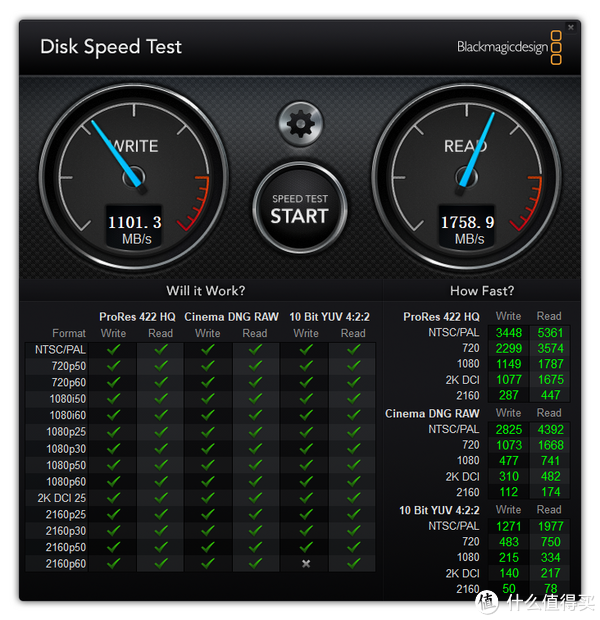Select the How Fast? heading
This screenshot has width=600, height=620.
482,291
